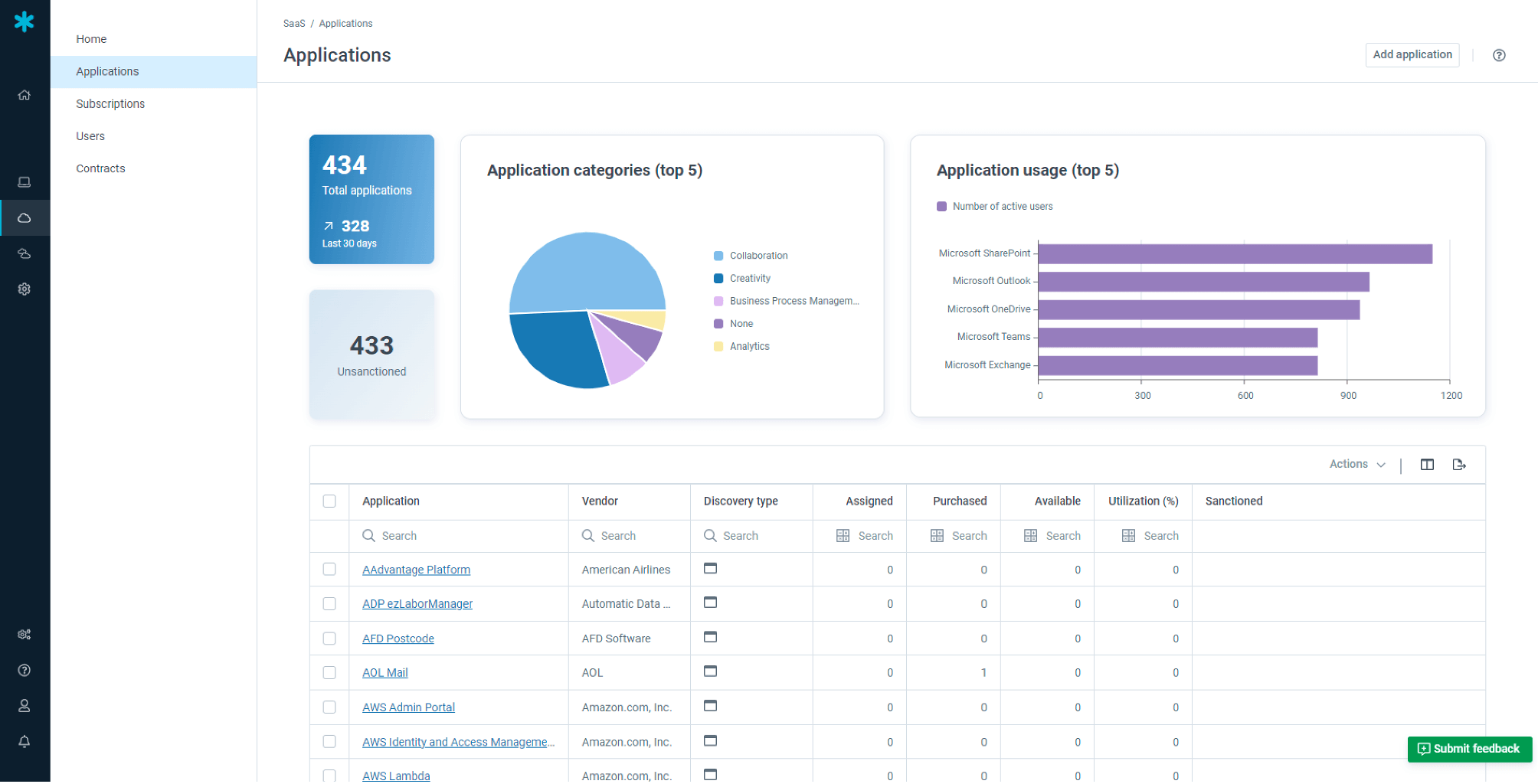The height and width of the screenshot is (784, 1538).
Task: Click the user profile icon in sidebar
Action: (25, 706)
